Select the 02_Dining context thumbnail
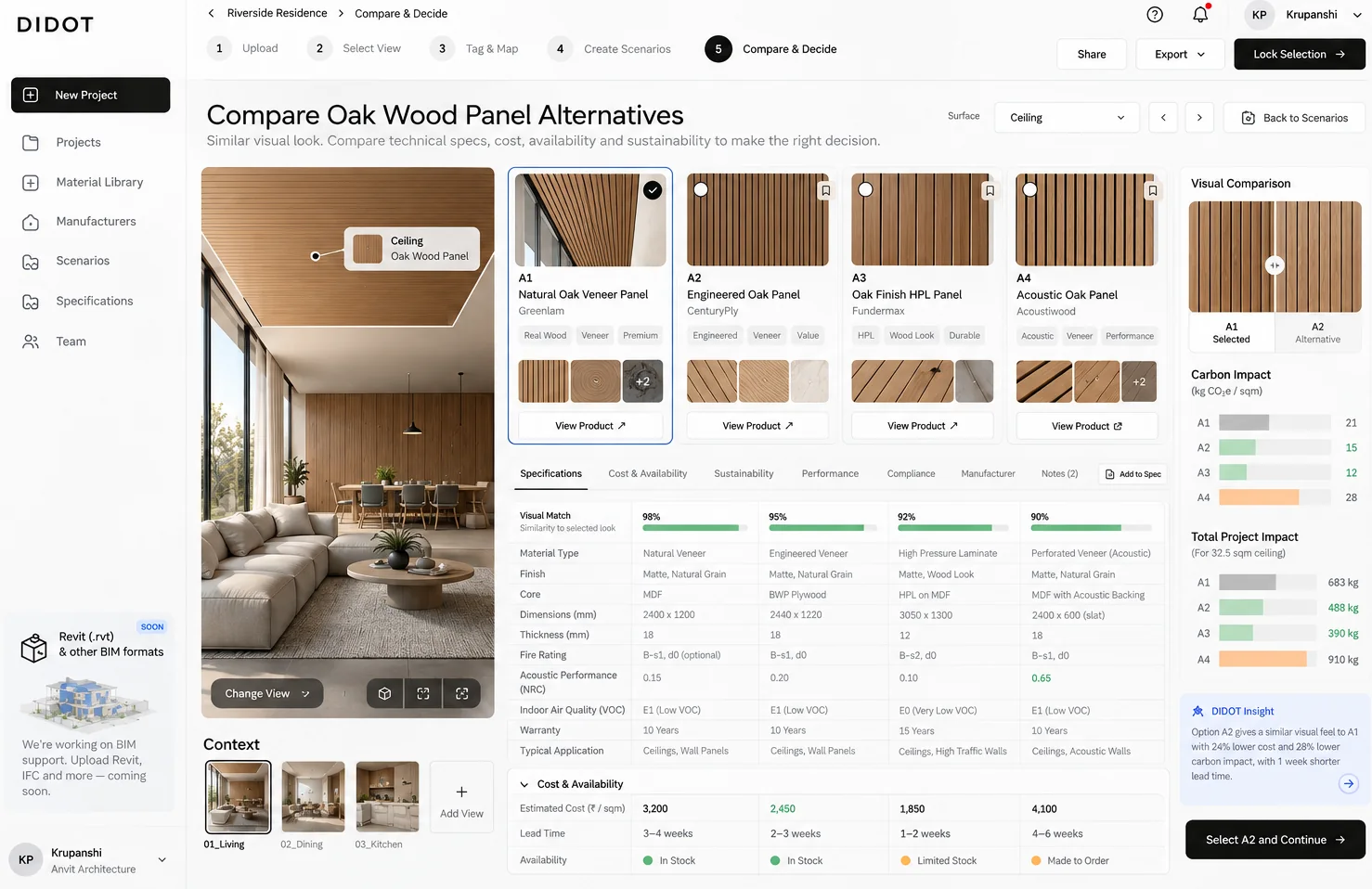The width and height of the screenshot is (1372, 889). 313,796
